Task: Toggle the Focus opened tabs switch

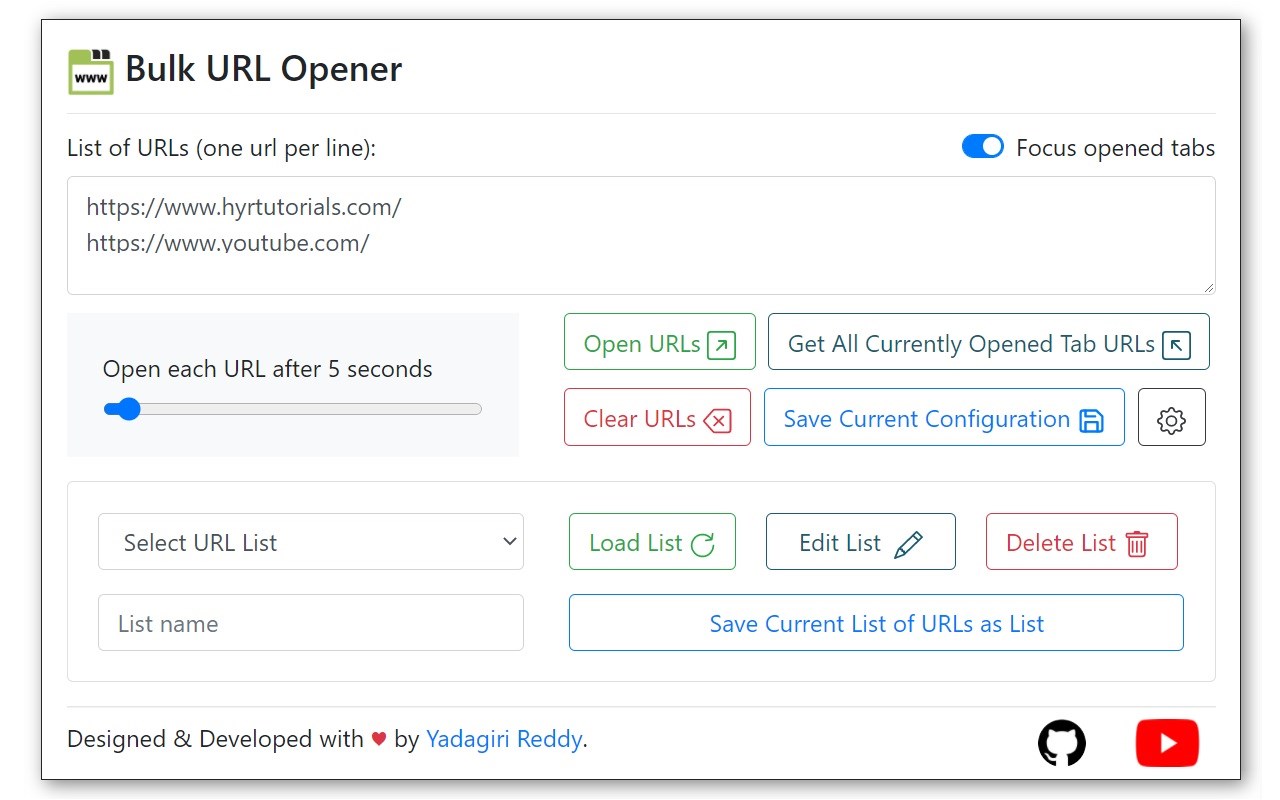Action: pos(983,147)
